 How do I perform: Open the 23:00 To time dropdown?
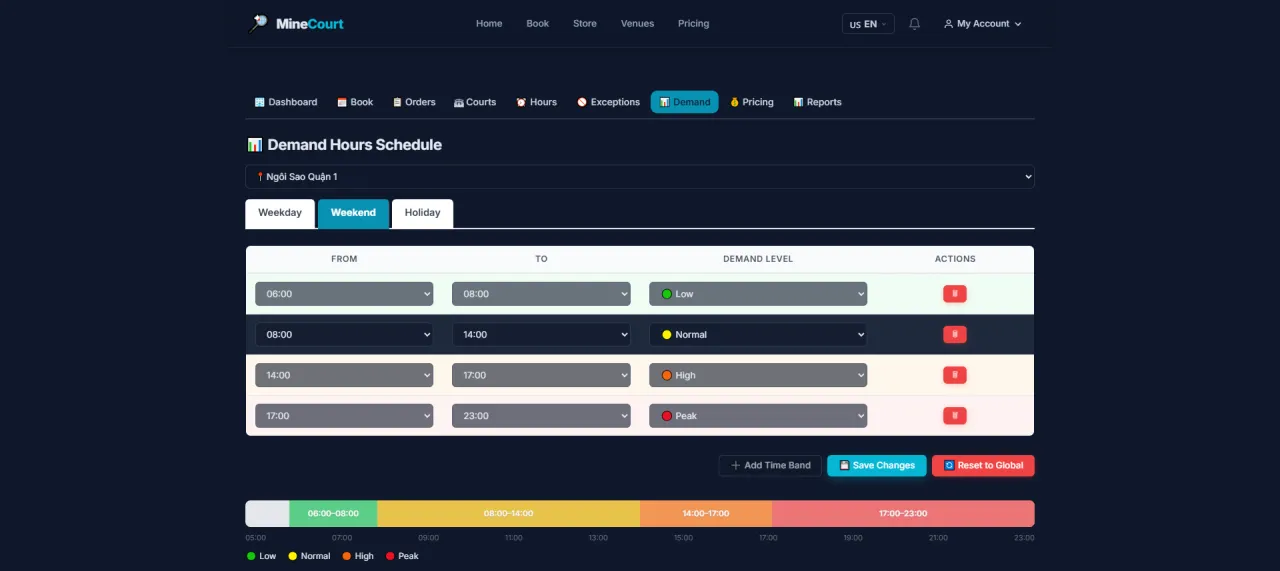coord(541,415)
